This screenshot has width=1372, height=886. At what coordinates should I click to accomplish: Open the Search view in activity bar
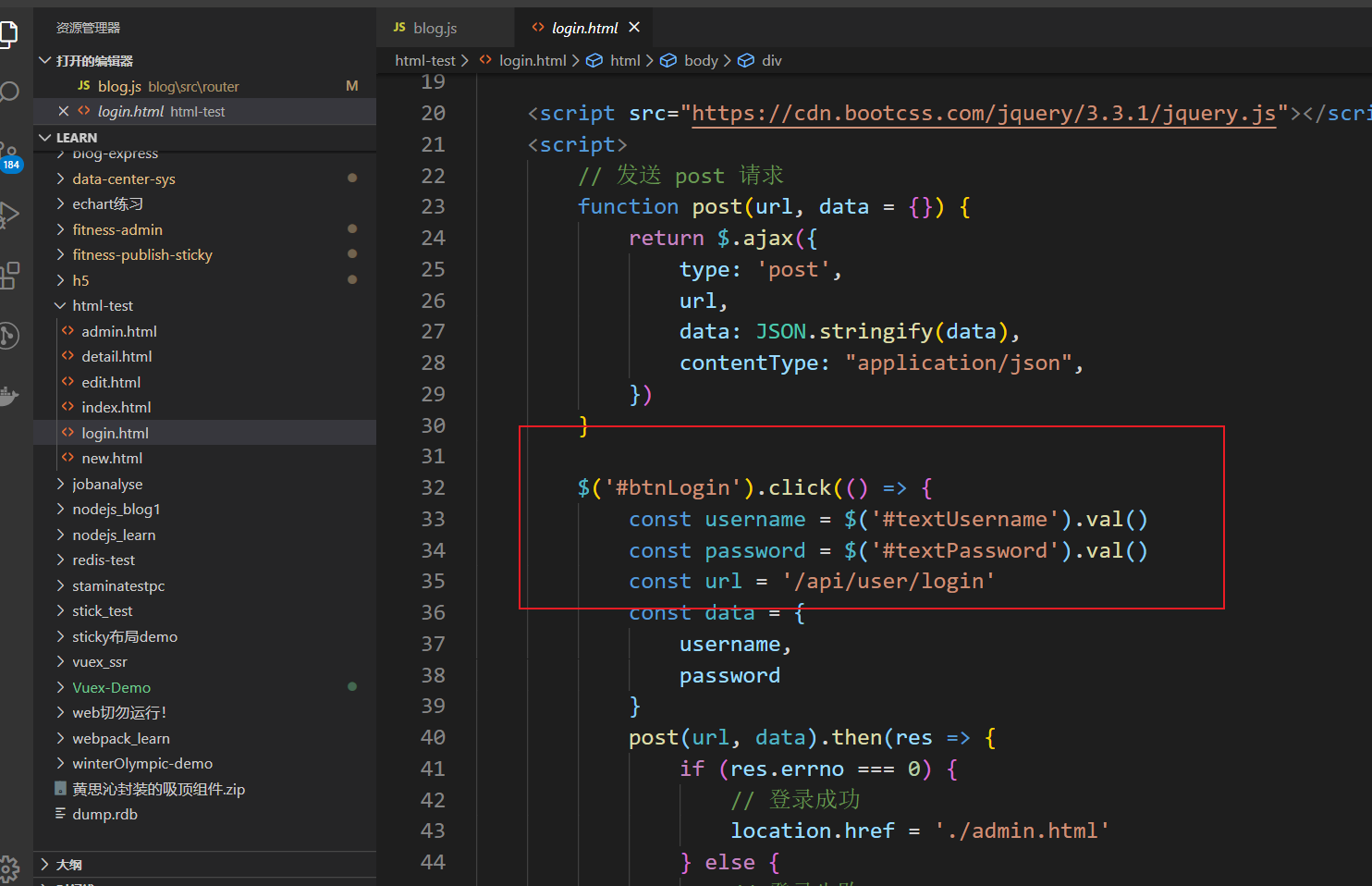click(9, 92)
